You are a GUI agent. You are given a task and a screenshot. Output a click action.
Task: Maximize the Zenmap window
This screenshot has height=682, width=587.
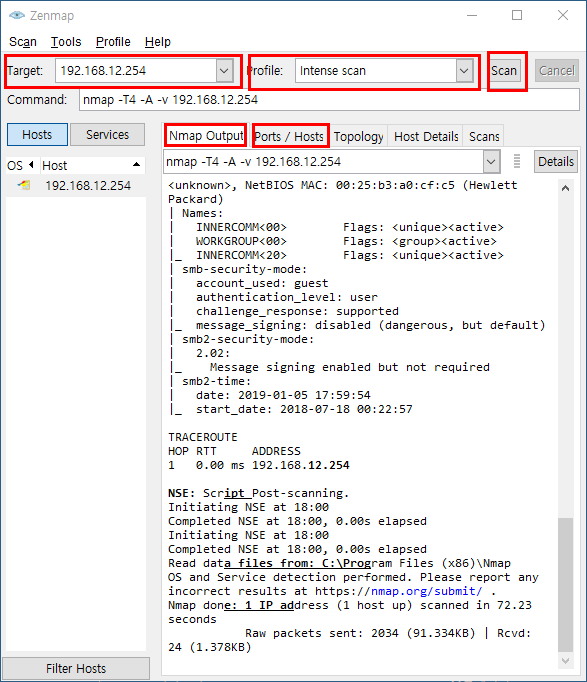coord(517,16)
